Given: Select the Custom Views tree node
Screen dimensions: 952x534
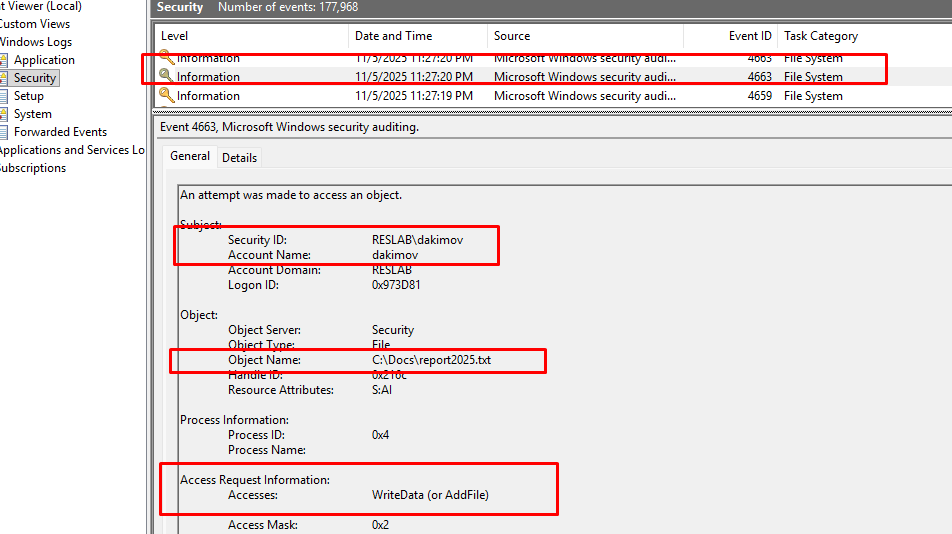Looking at the screenshot, I should [35, 24].
